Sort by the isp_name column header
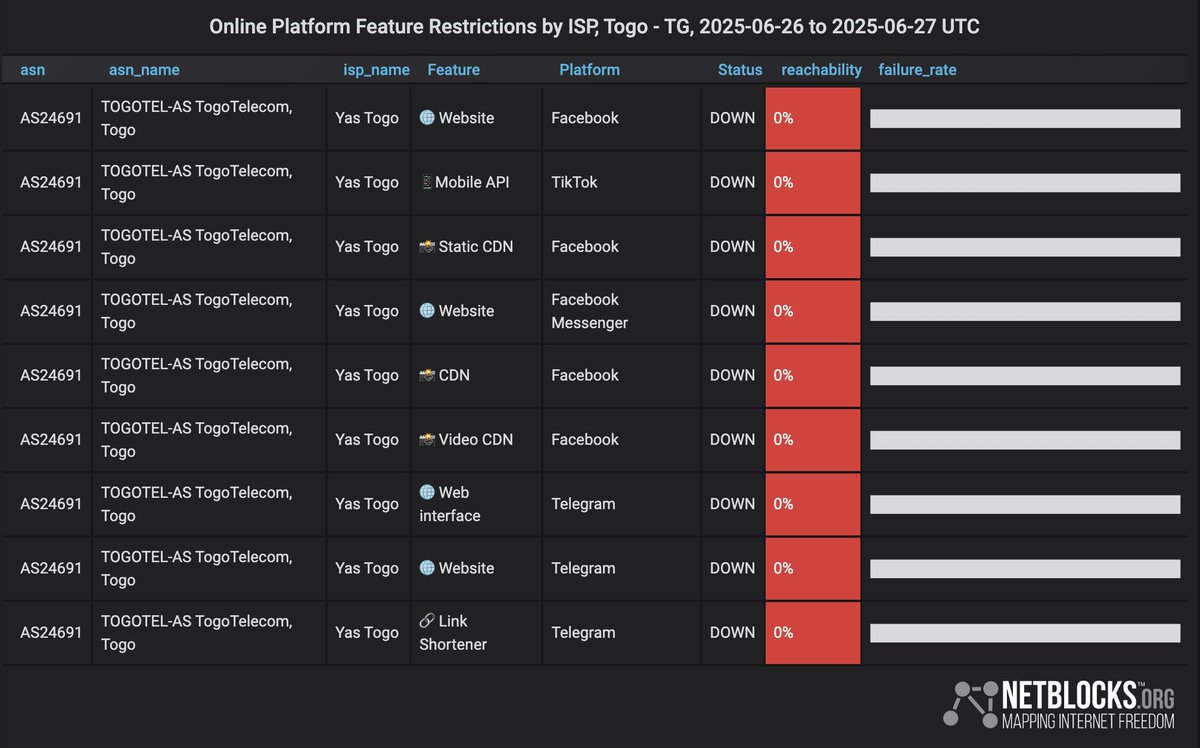 pyautogui.click(x=376, y=70)
